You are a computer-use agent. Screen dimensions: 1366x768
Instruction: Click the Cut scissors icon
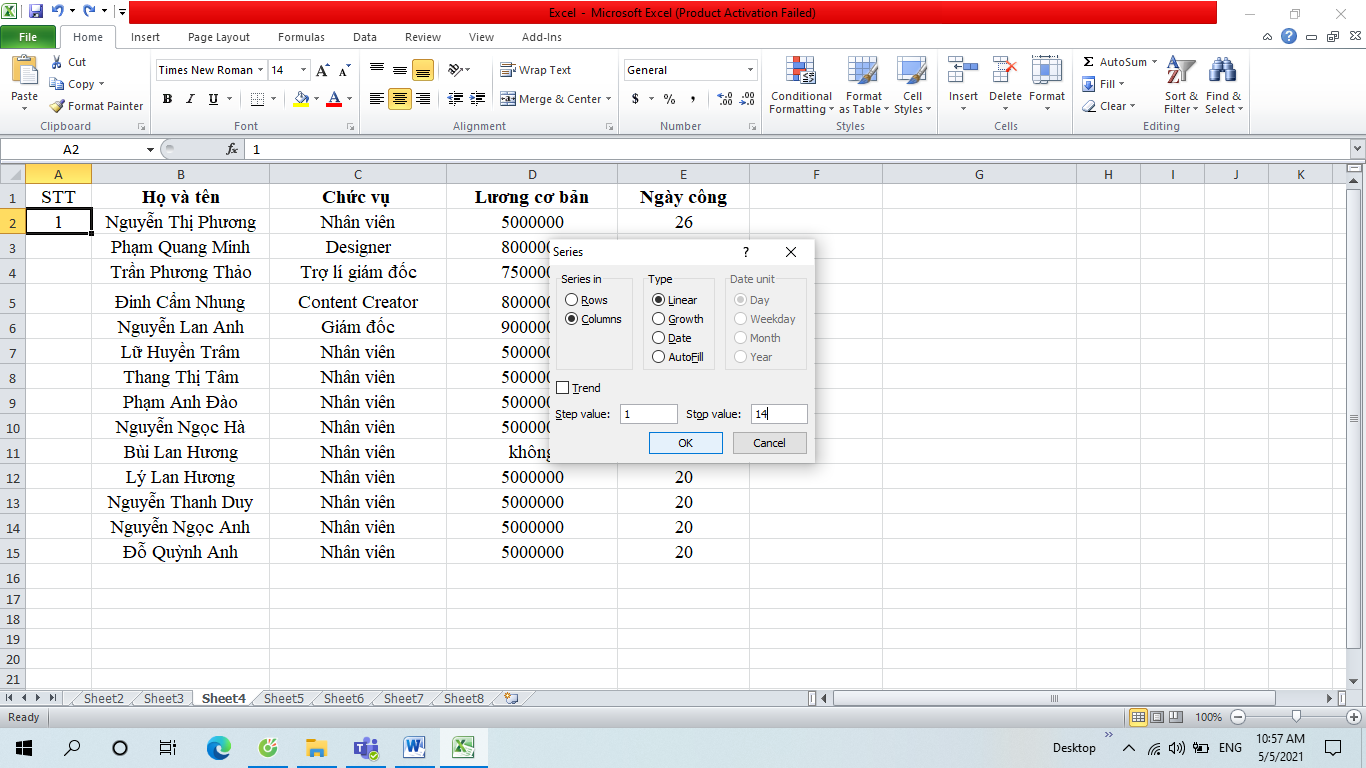tap(56, 62)
